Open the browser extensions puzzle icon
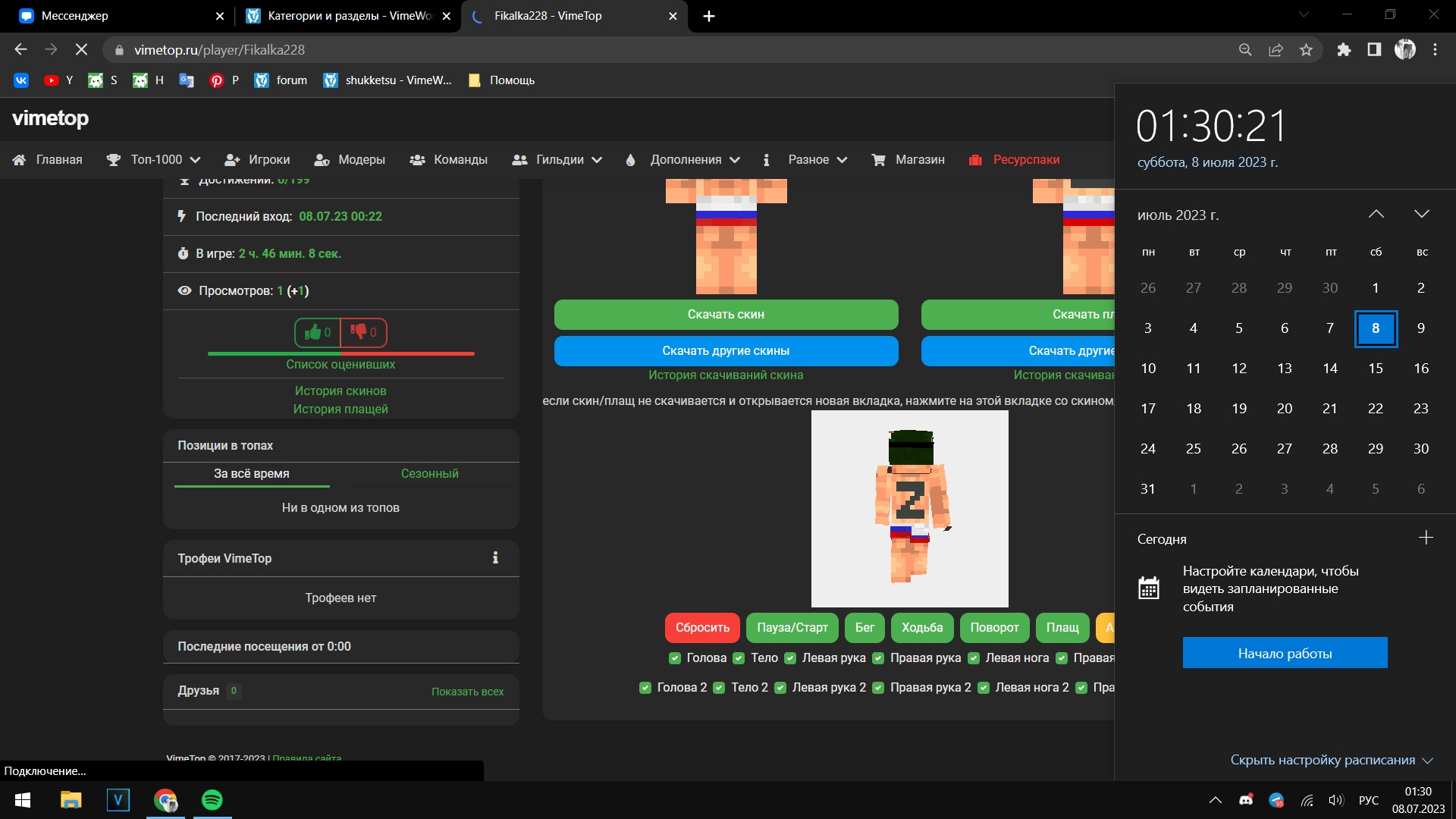This screenshot has height=819, width=1456. click(1344, 50)
